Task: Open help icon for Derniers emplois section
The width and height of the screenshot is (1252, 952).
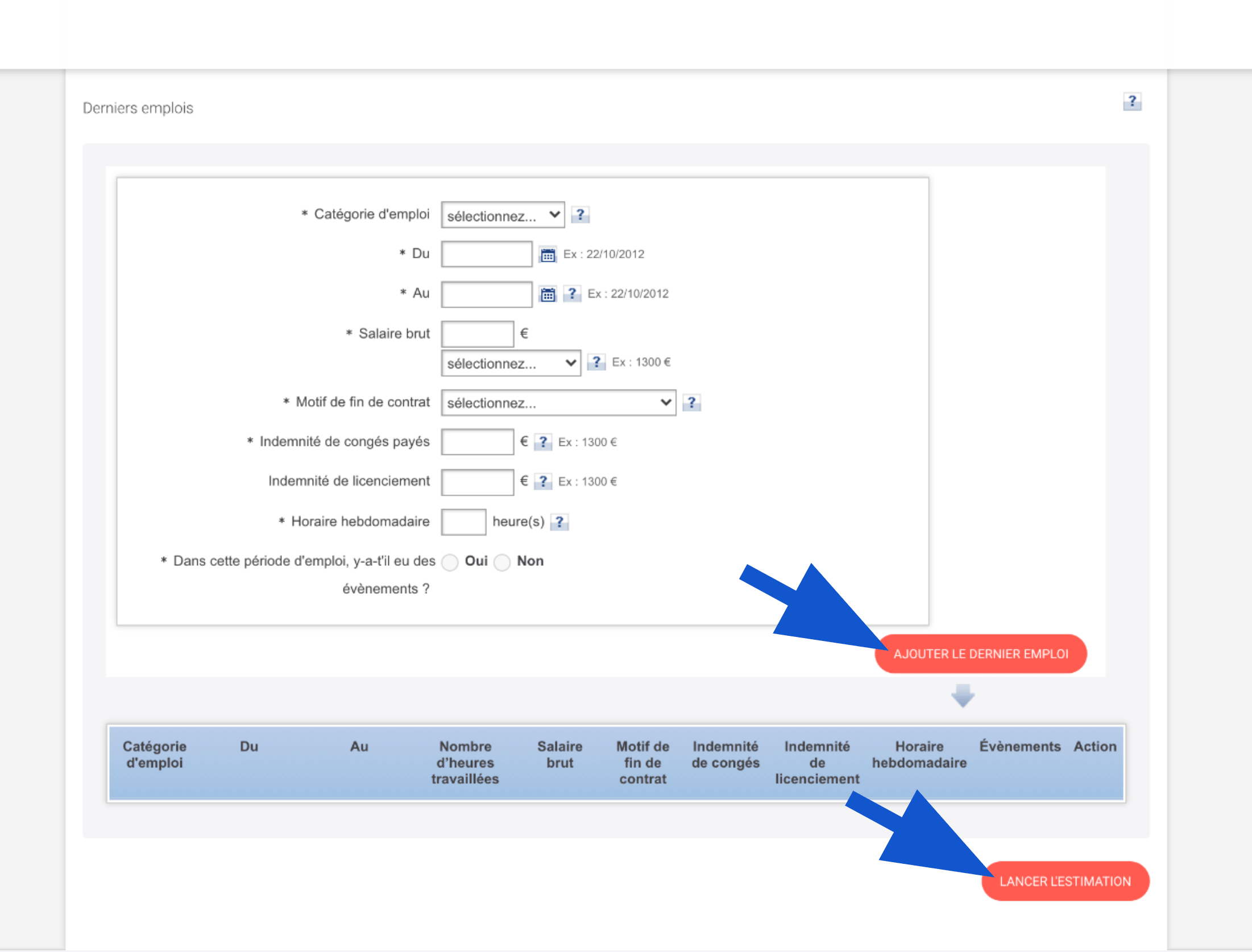Action: pos(1131,102)
